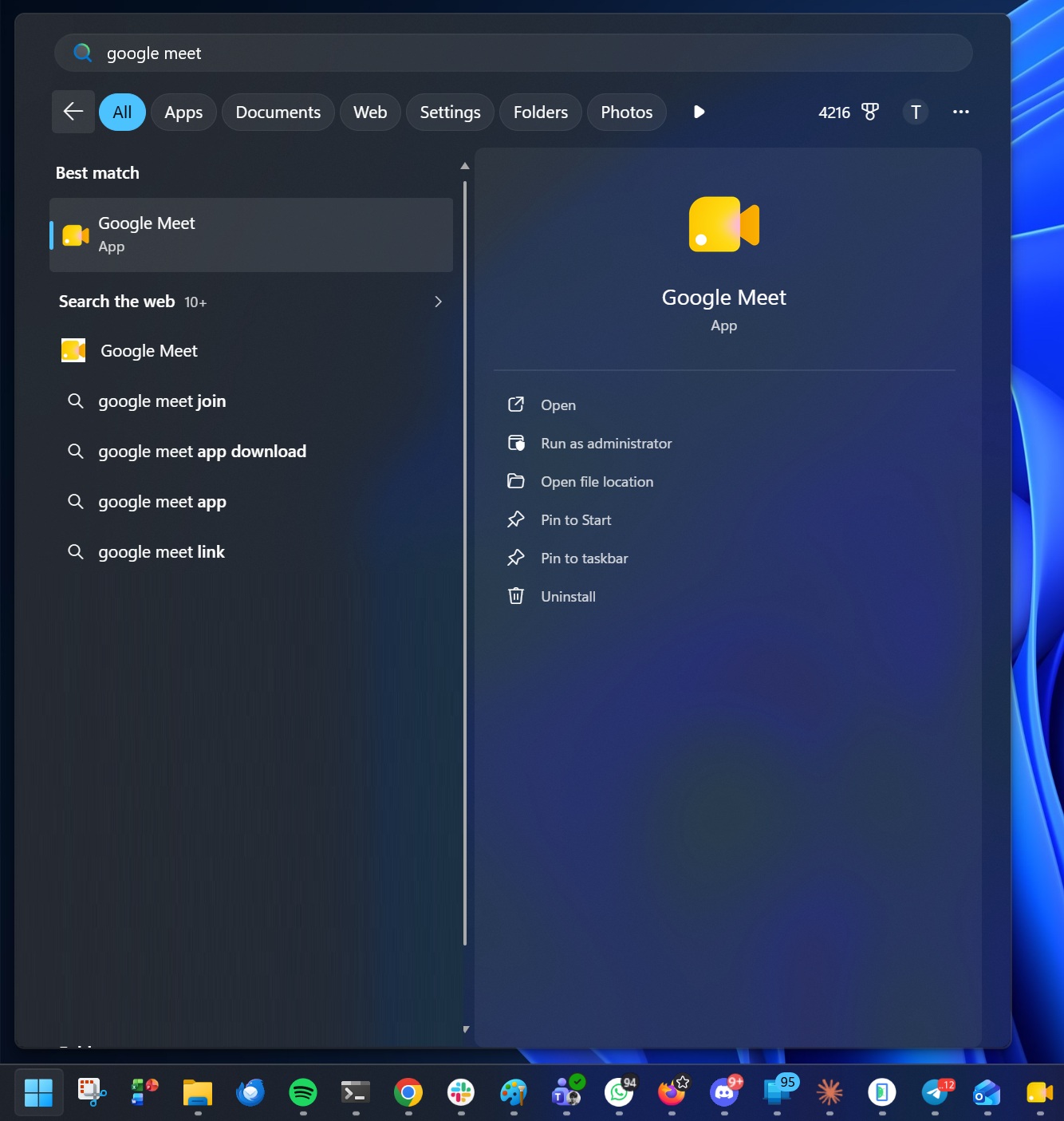The width and height of the screenshot is (1064, 1121).
Task: Switch to the Folders filter tab
Action: (541, 112)
